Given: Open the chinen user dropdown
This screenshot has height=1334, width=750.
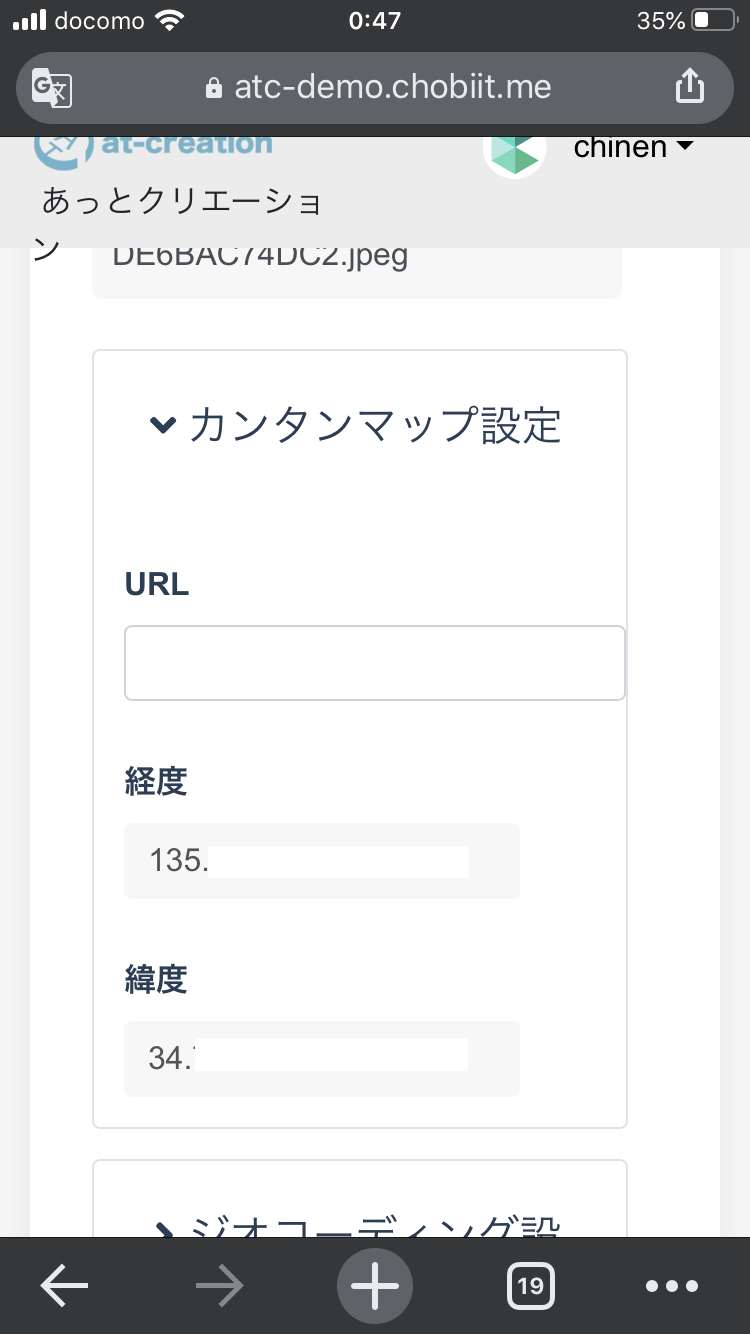Looking at the screenshot, I should click(x=634, y=147).
